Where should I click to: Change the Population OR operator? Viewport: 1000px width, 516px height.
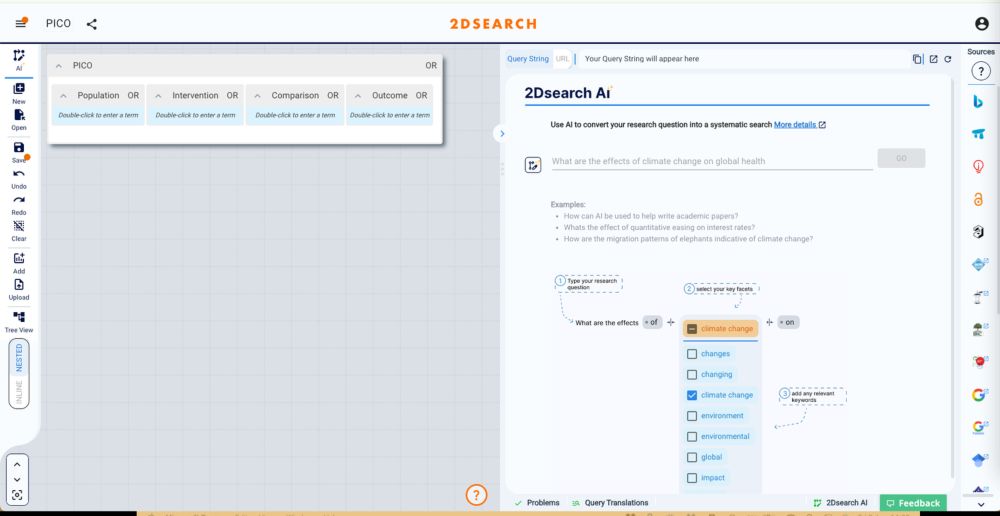click(133, 96)
